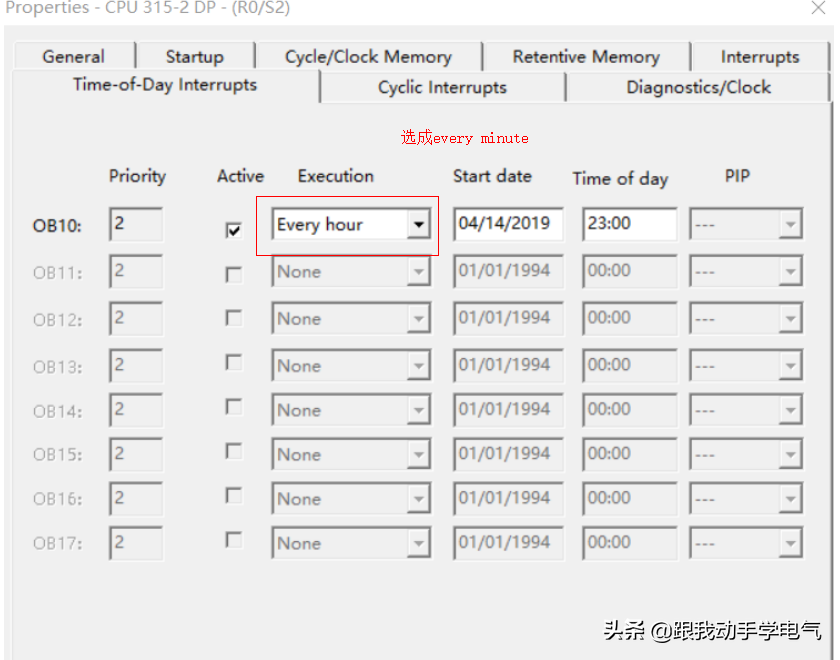Viewport: 840px width, 660px height.
Task: Open the Diagnostics/Clock tab
Action: click(x=698, y=87)
